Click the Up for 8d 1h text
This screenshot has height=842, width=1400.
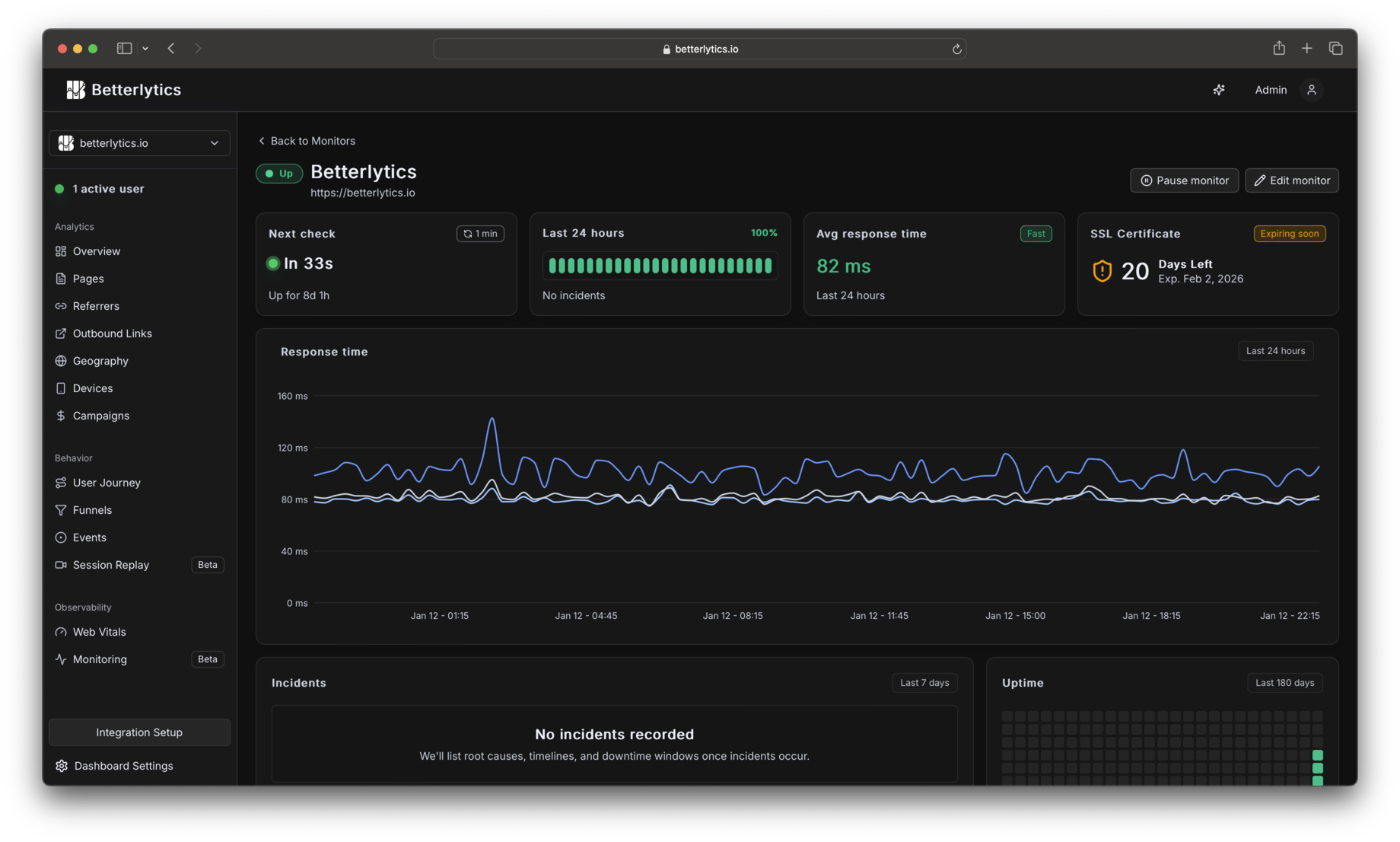(x=299, y=295)
